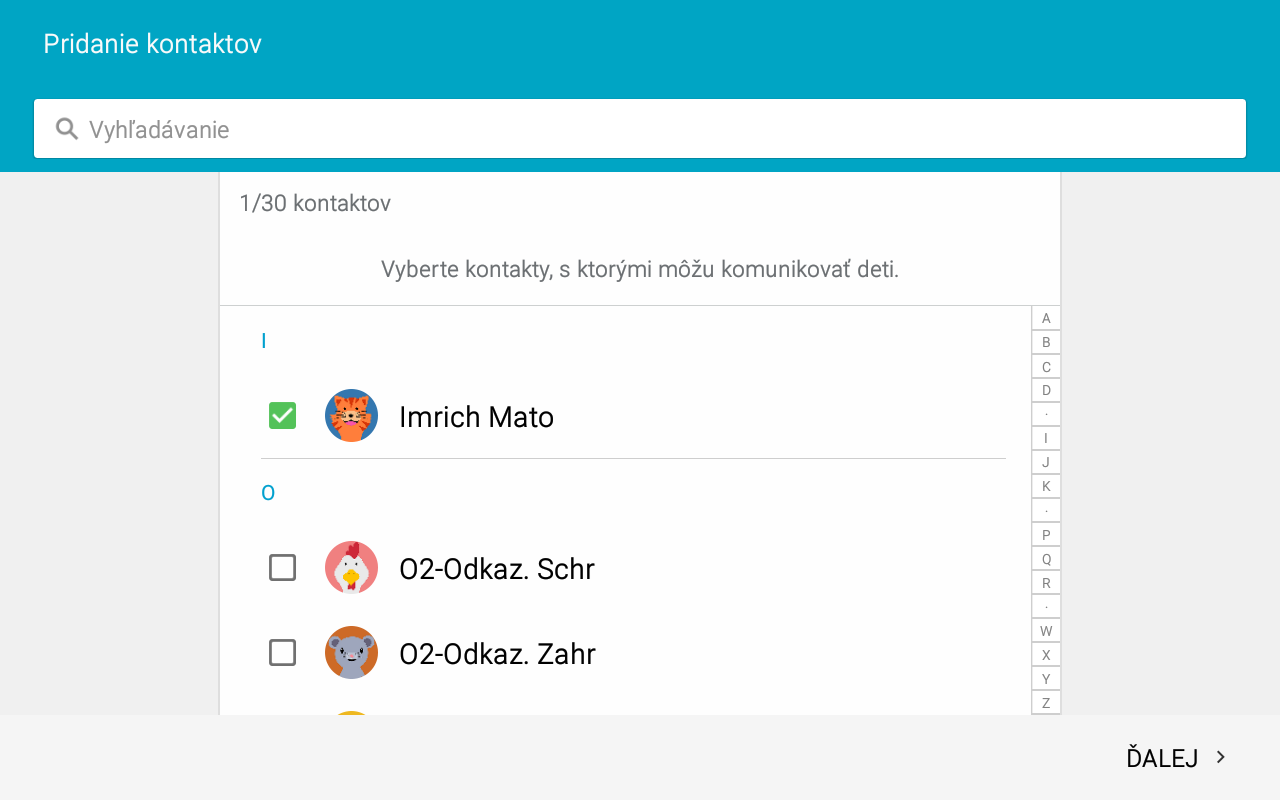
Task: Jump to letter Z in index
Action: click(x=1046, y=703)
